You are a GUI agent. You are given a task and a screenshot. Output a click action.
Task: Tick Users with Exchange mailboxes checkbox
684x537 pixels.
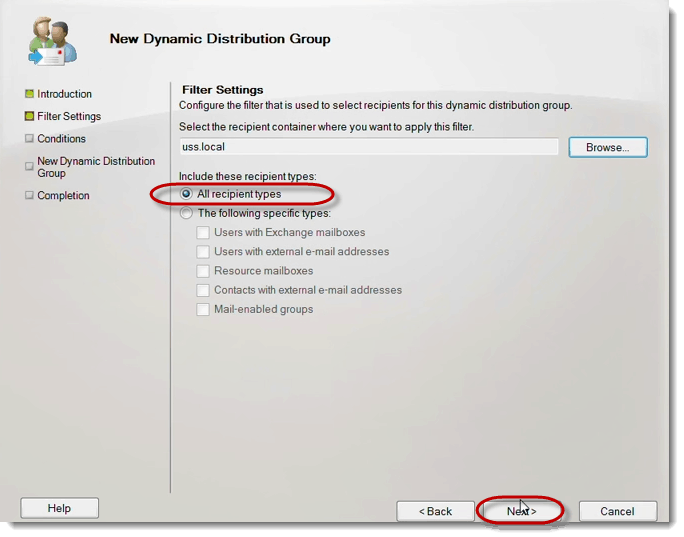pyautogui.click(x=203, y=233)
